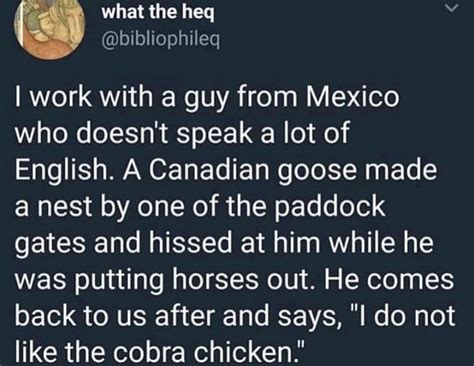474x366 pixels.
Task: Click the word 'nest' in the tweet
Action: pyautogui.click(x=64, y=207)
